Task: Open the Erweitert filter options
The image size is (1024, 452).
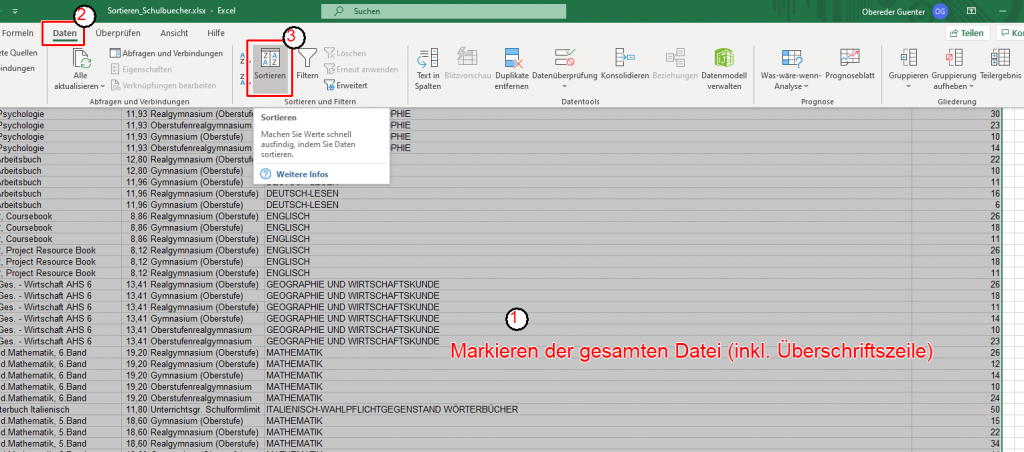Action: point(345,86)
